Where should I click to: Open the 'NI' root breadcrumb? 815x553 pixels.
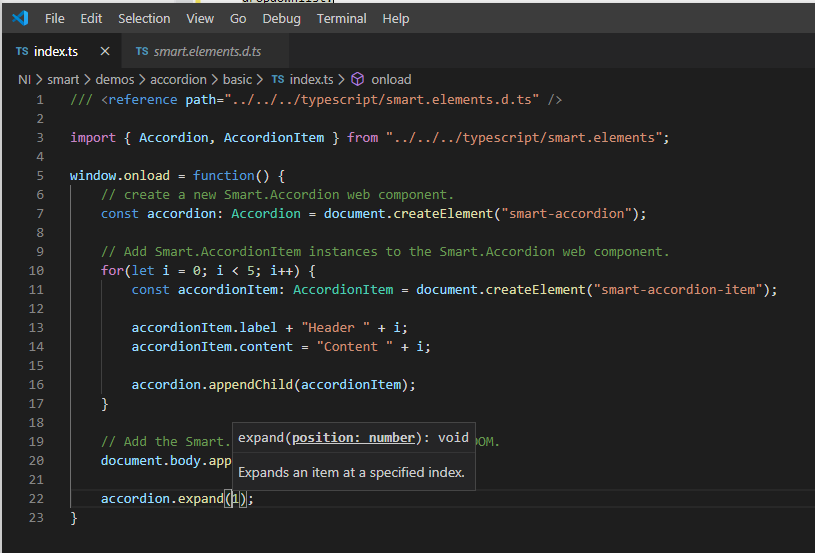click(25, 79)
